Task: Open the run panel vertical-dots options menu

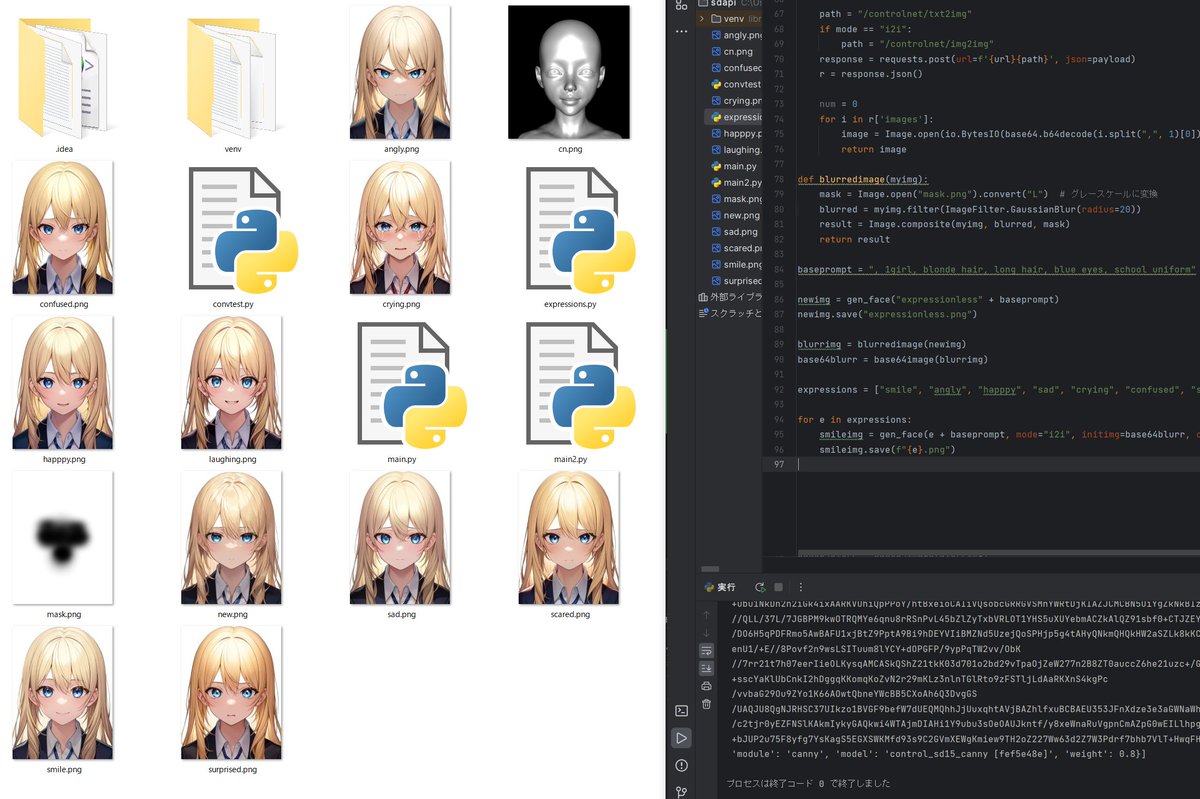Action: pyautogui.click(x=800, y=587)
